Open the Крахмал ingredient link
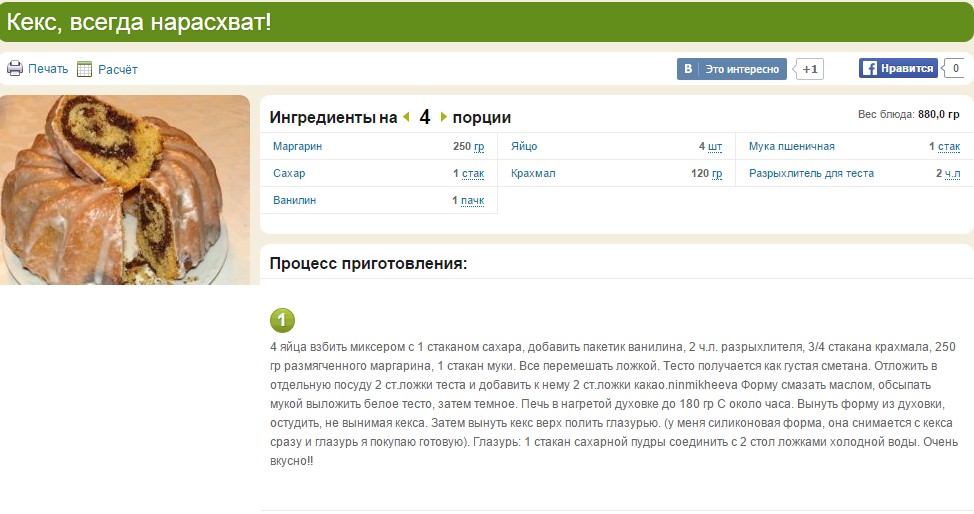 [532, 174]
